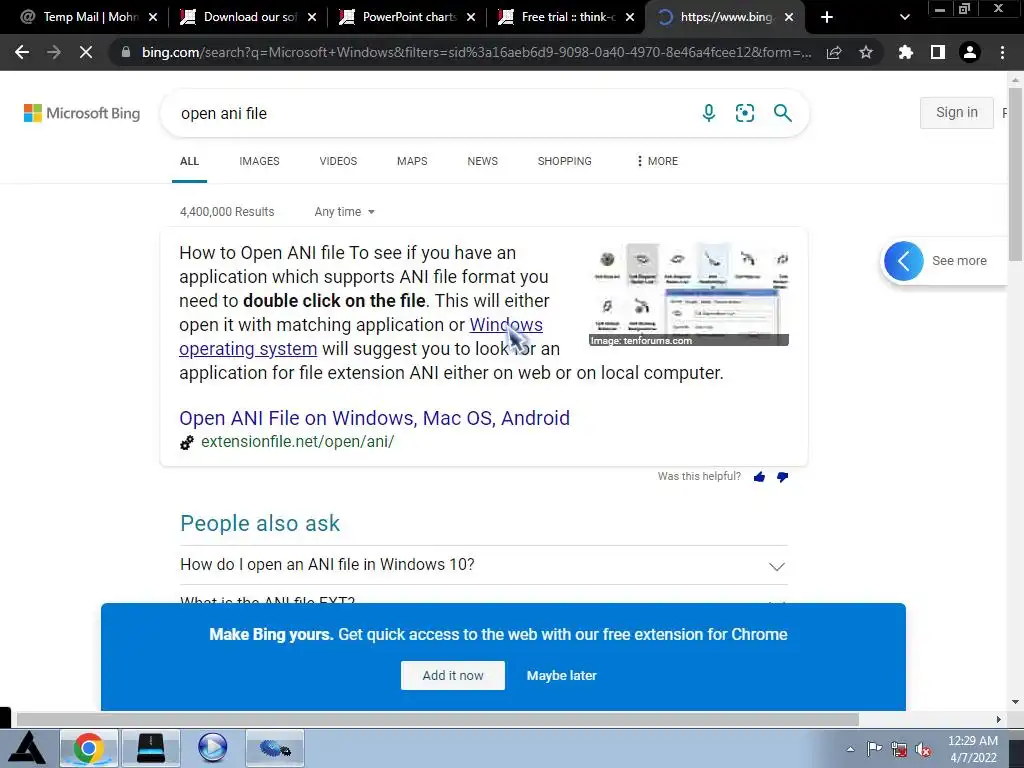The image size is (1024, 768).
Task: Open the Any time filter dropdown
Action: coord(344,212)
